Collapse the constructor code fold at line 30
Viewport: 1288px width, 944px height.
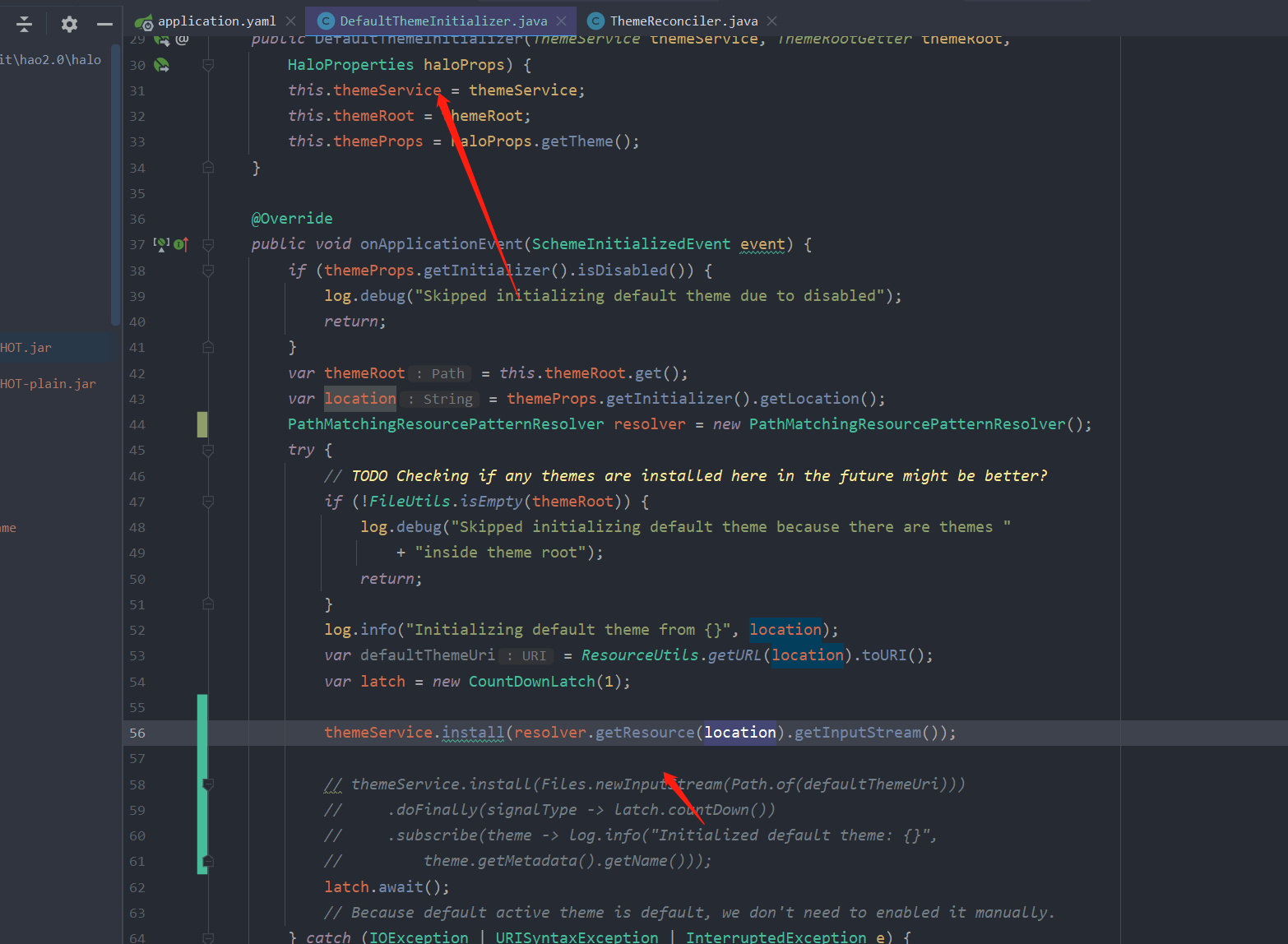point(208,65)
